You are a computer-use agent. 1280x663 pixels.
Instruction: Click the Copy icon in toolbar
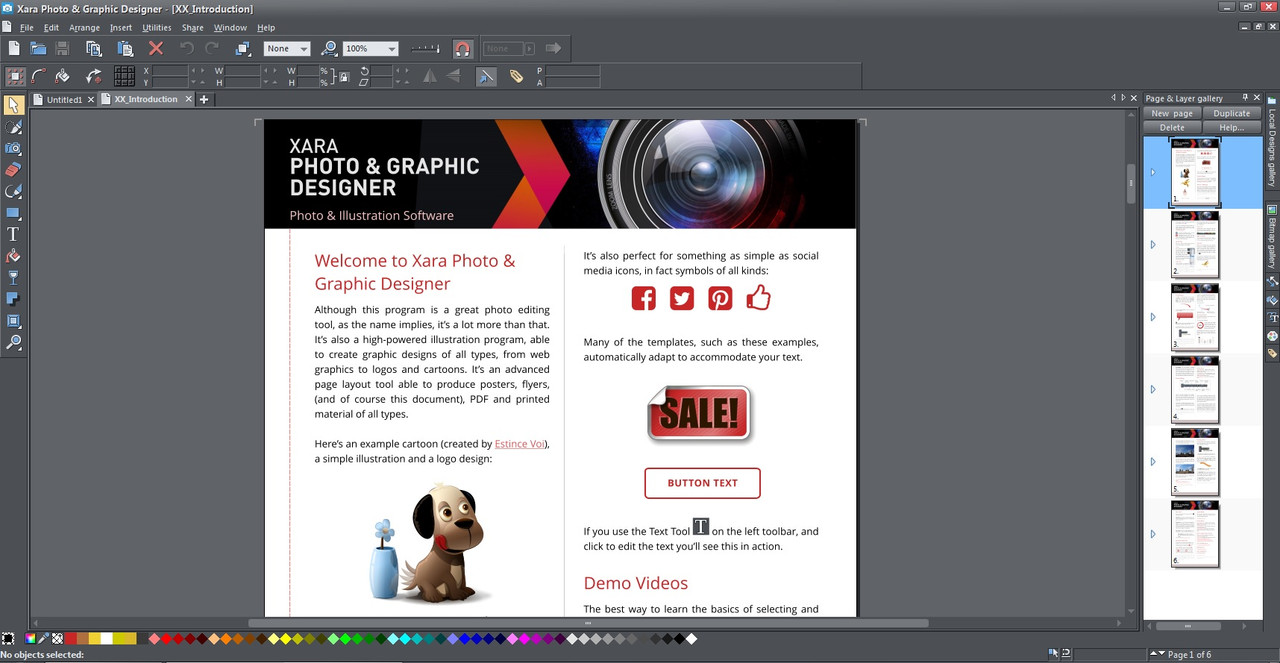(x=94, y=48)
